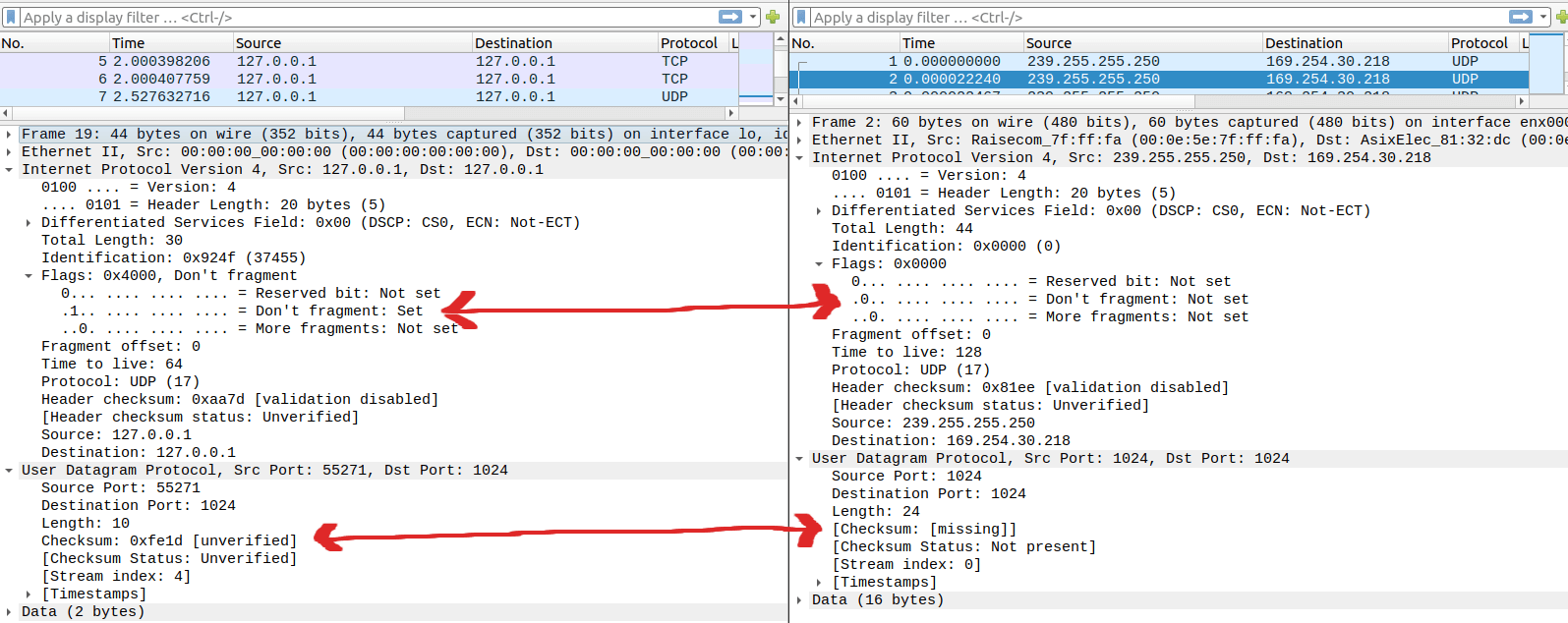Add filter button plus icon in right window
Screen dimensions: 1568x623
(x=1561, y=17)
